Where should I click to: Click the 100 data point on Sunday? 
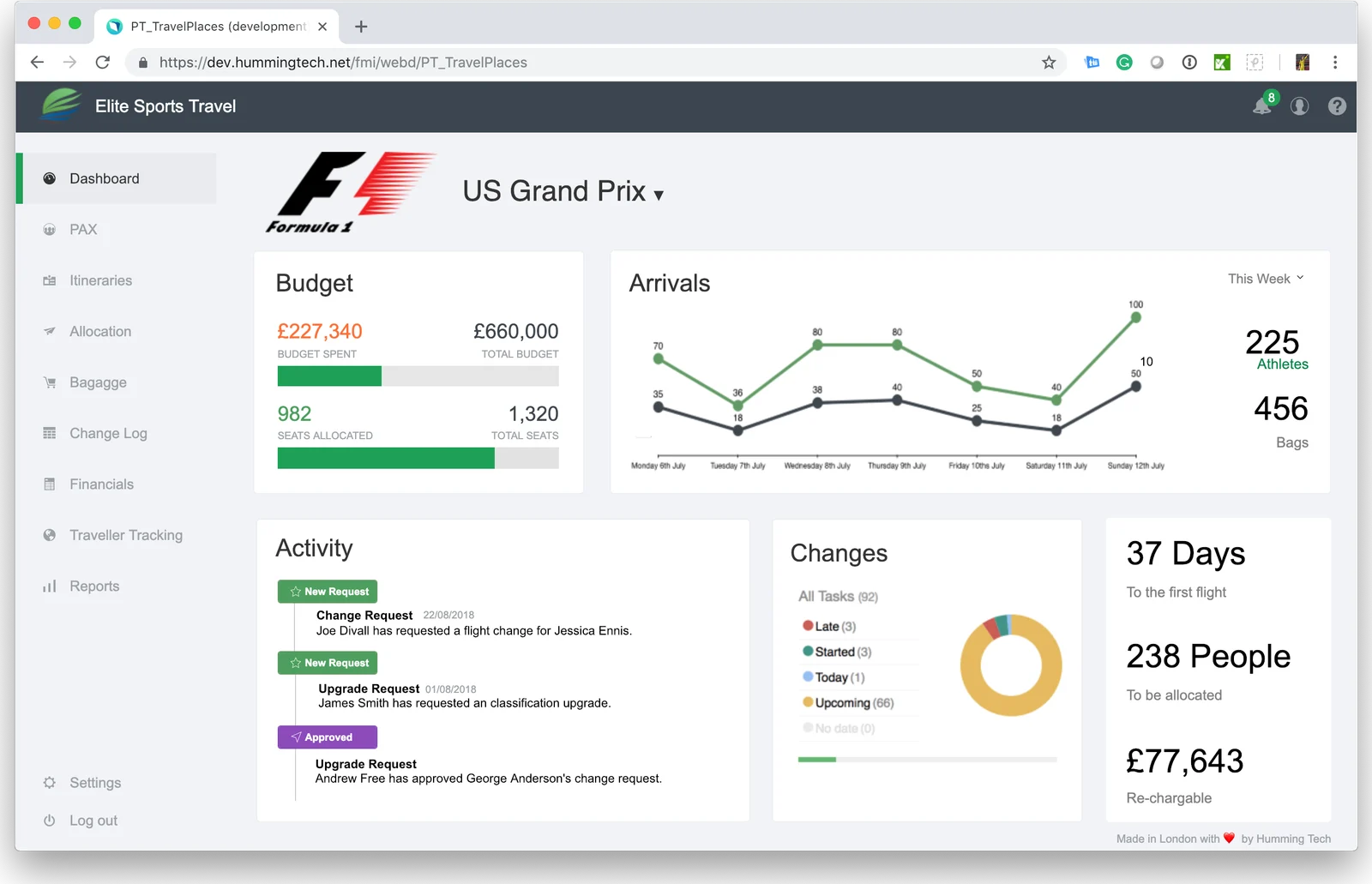tap(1135, 317)
